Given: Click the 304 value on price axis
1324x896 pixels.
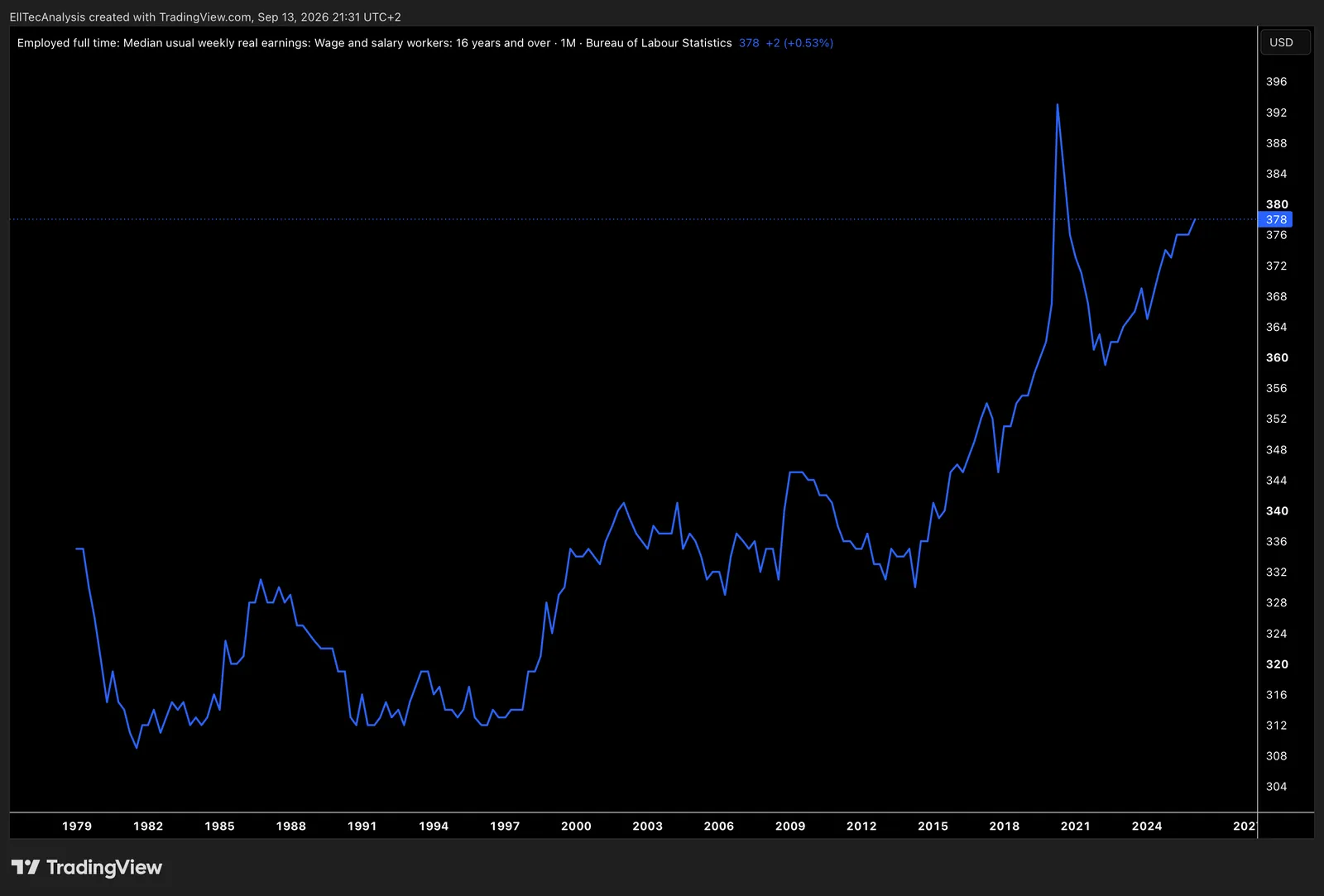Looking at the screenshot, I should pyautogui.click(x=1276, y=787).
